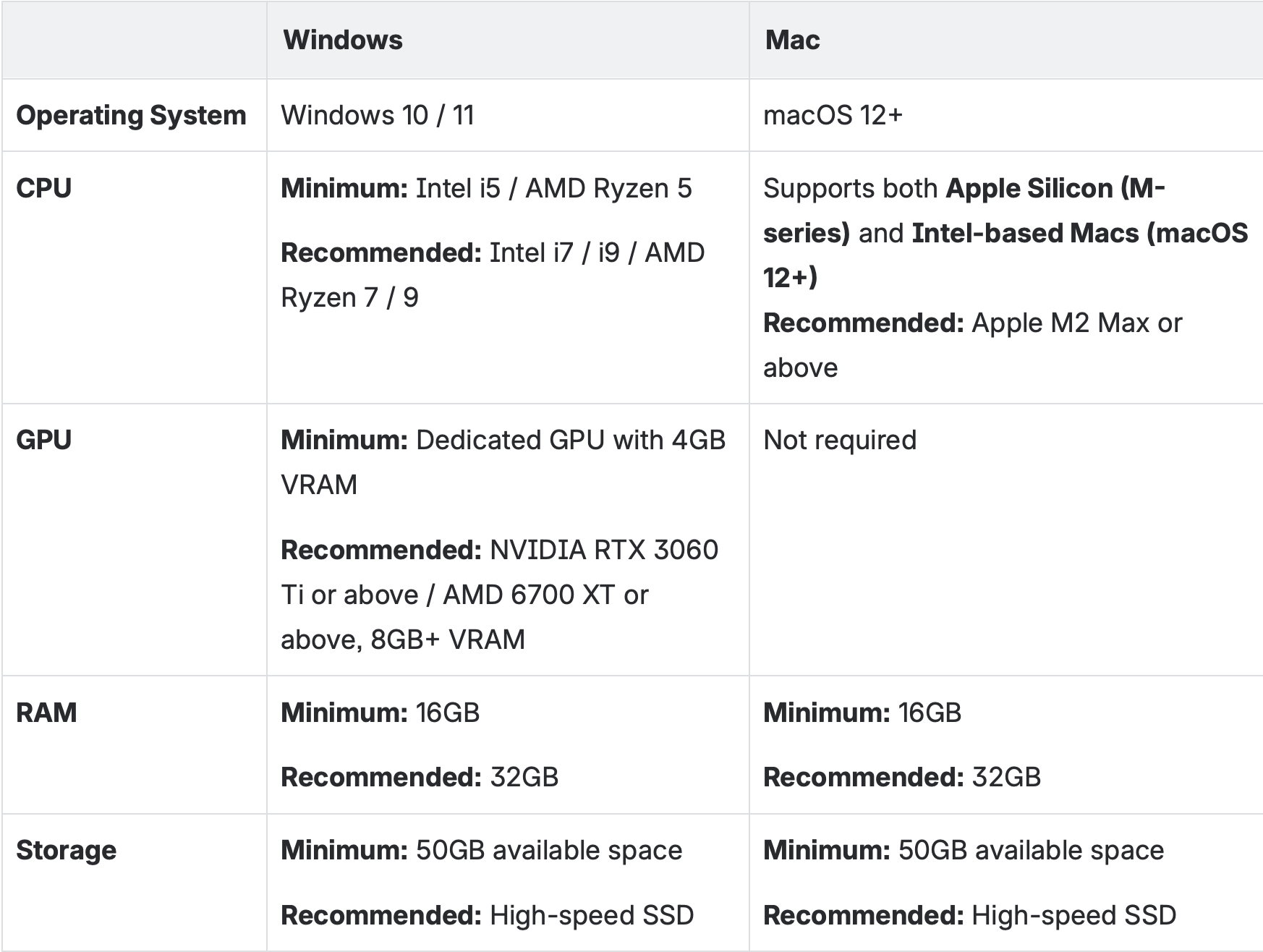
Task: Click Mac Minimum 16GB RAM text
Action: click(x=862, y=713)
